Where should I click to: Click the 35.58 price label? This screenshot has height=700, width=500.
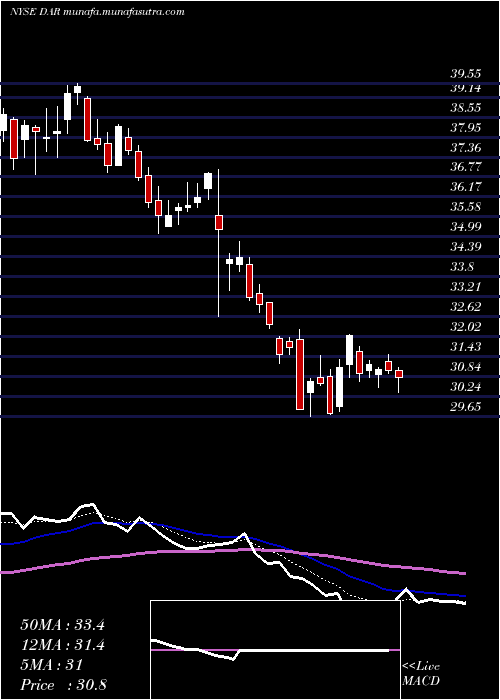(x=465, y=208)
